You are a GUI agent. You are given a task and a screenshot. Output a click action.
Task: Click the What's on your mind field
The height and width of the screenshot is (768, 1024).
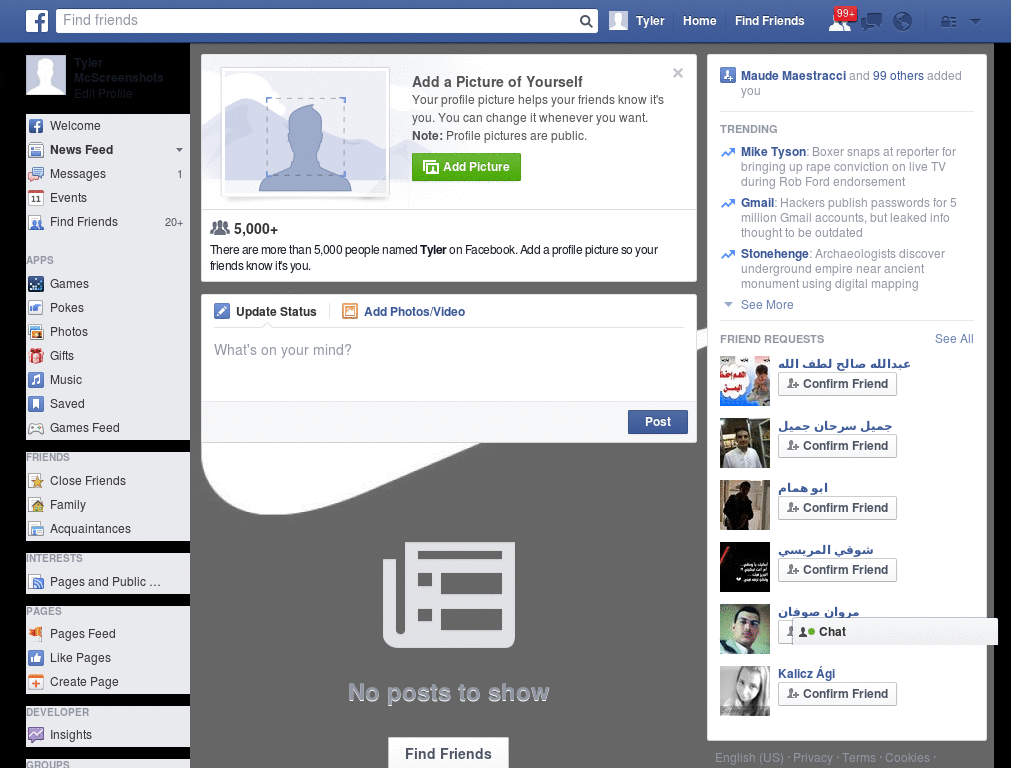coord(449,362)
